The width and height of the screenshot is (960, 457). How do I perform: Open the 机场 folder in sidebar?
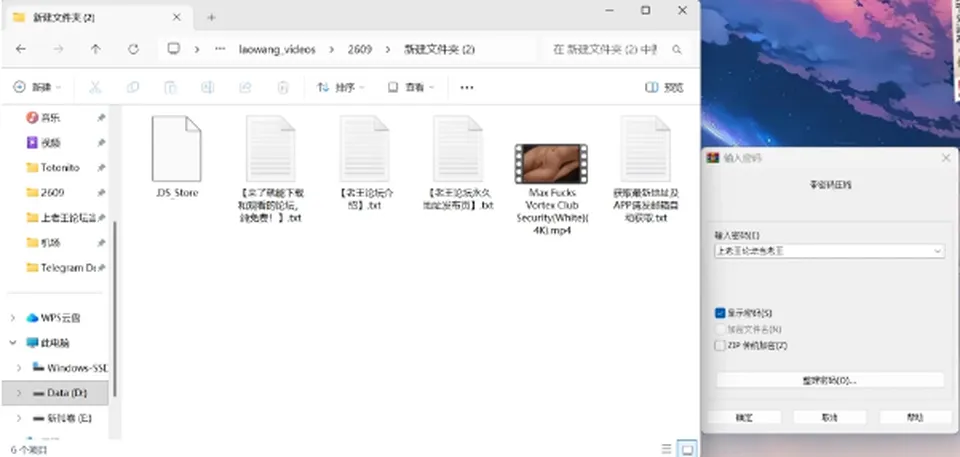coord(44,243)
